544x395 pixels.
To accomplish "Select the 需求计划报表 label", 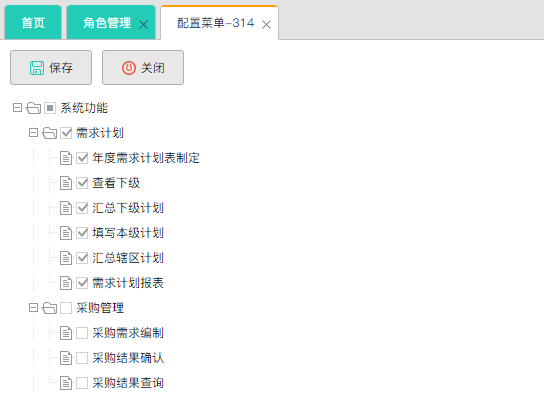I will [128, 283].
